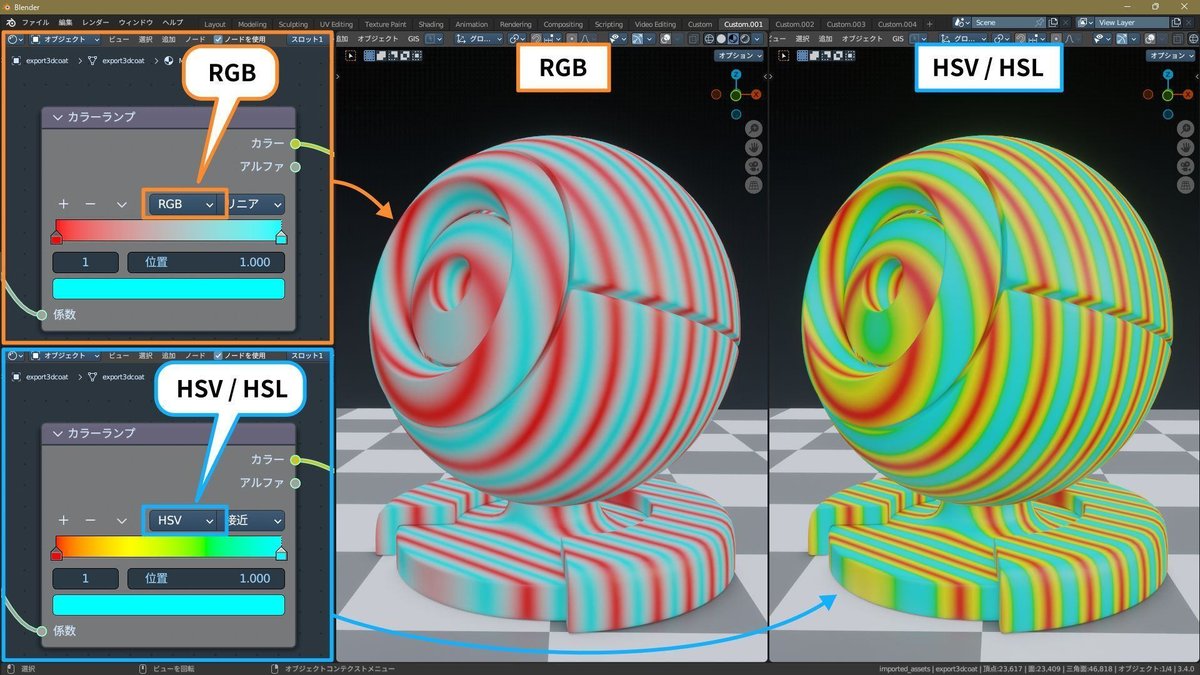The width and height of the screenshot is (1200, 675).
Task: Add a color stop in top color ramp
Action: point(63,204)
